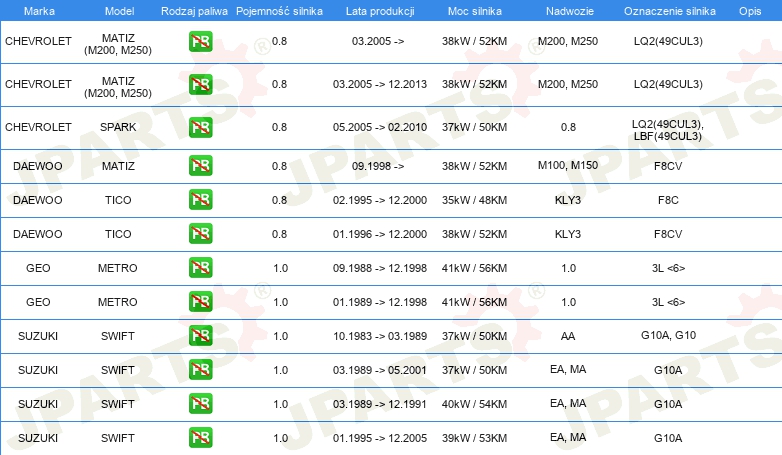
Task: Click the Opis column header
Action: pos(750,11)
